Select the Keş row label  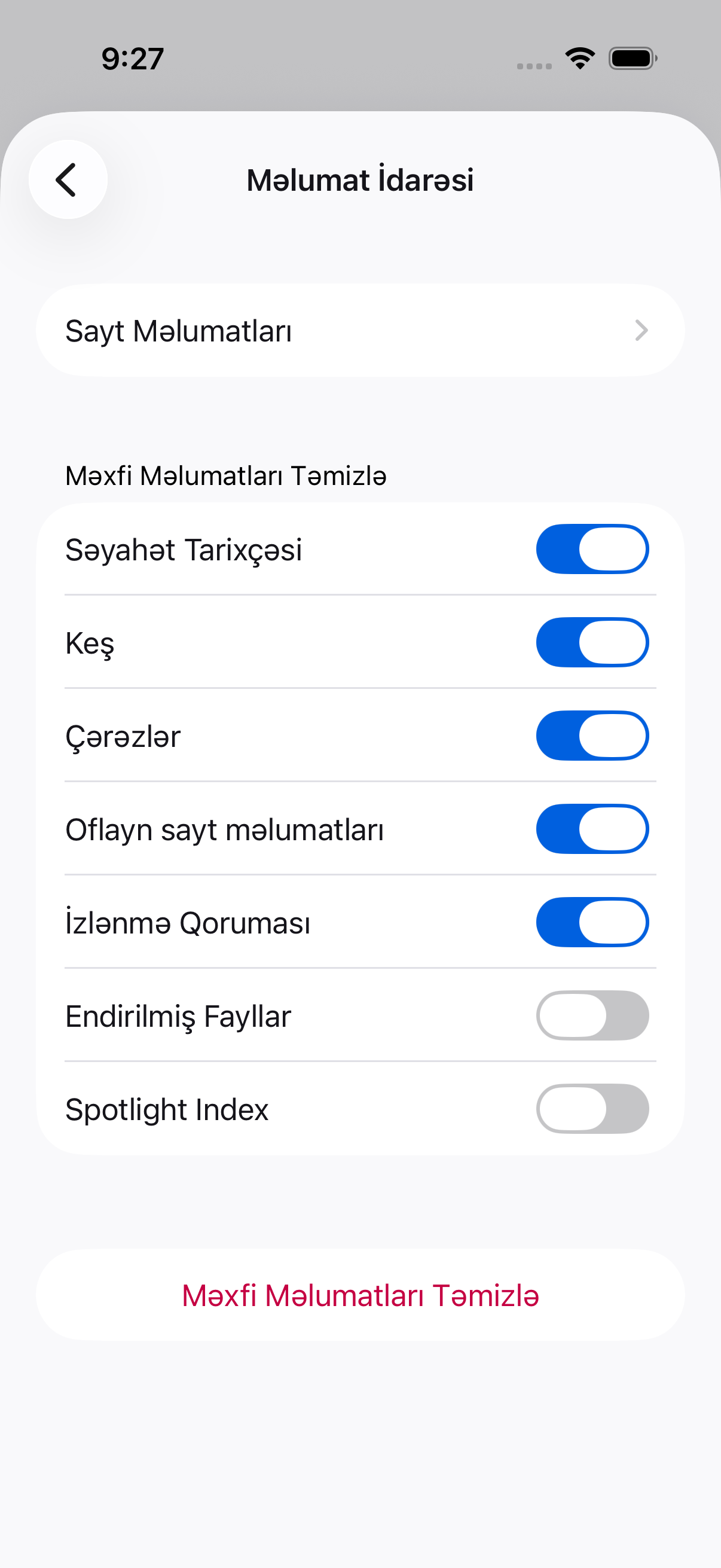pyautogui.click(x=90, y=643)
